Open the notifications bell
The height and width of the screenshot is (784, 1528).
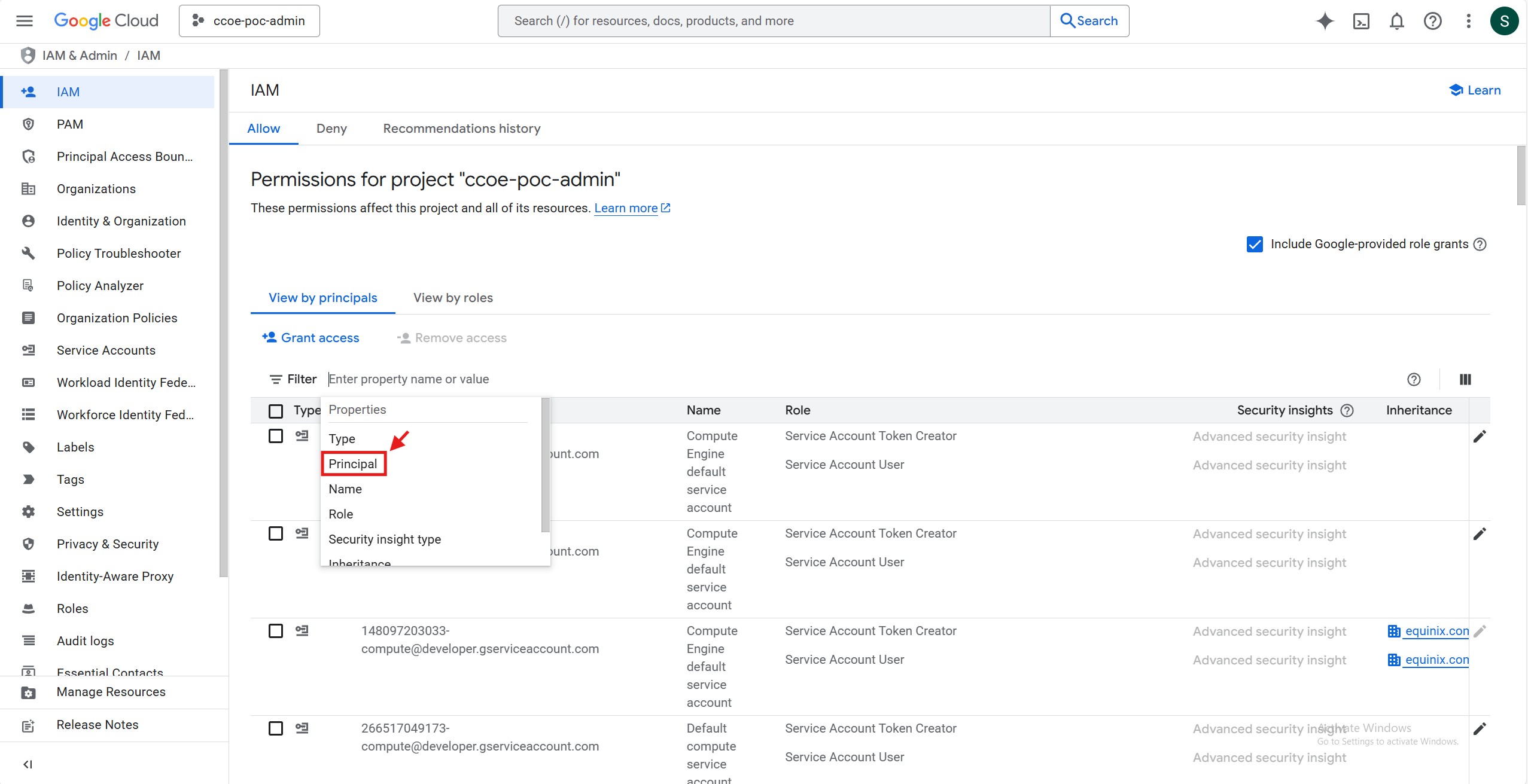(x=1396, y=21)
